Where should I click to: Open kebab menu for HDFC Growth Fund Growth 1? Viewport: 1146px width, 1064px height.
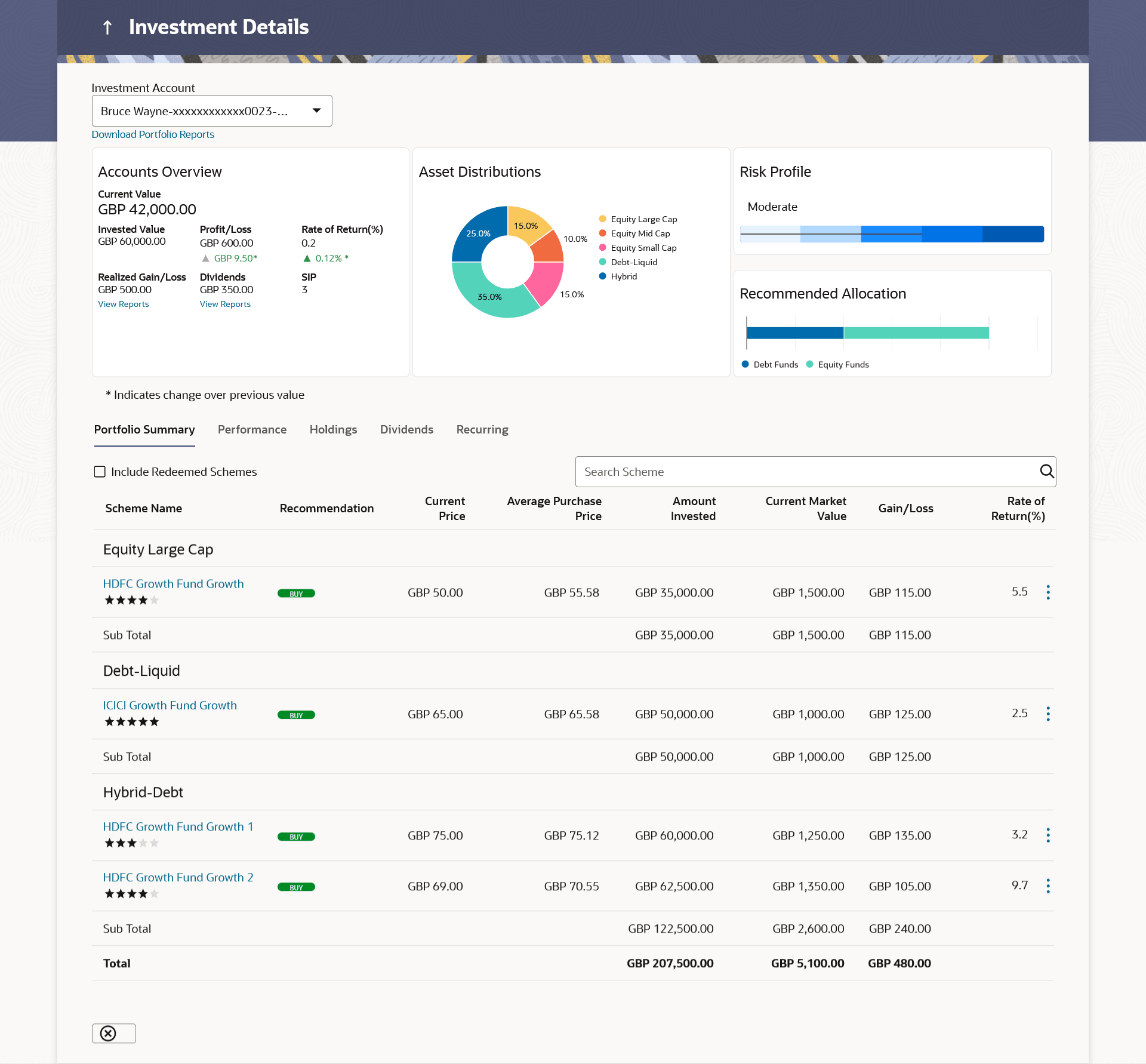(1048, 835)
